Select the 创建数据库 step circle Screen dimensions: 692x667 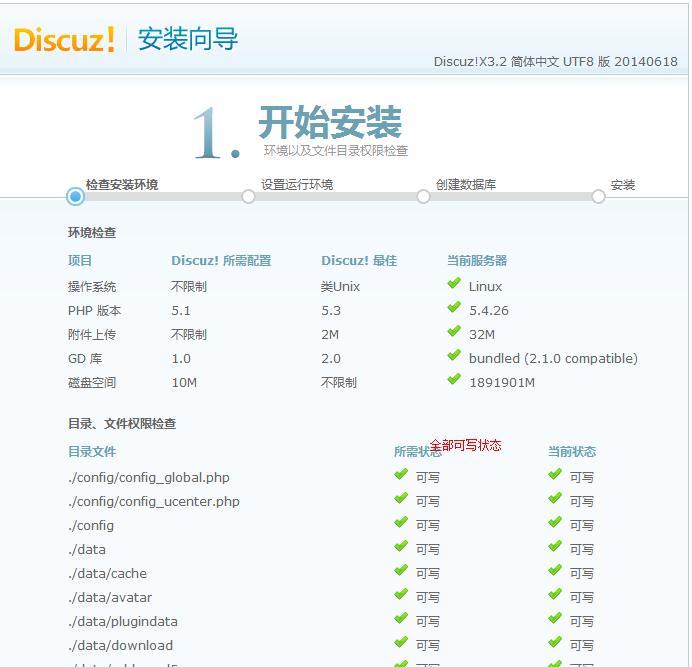click(x=423, y=196)
